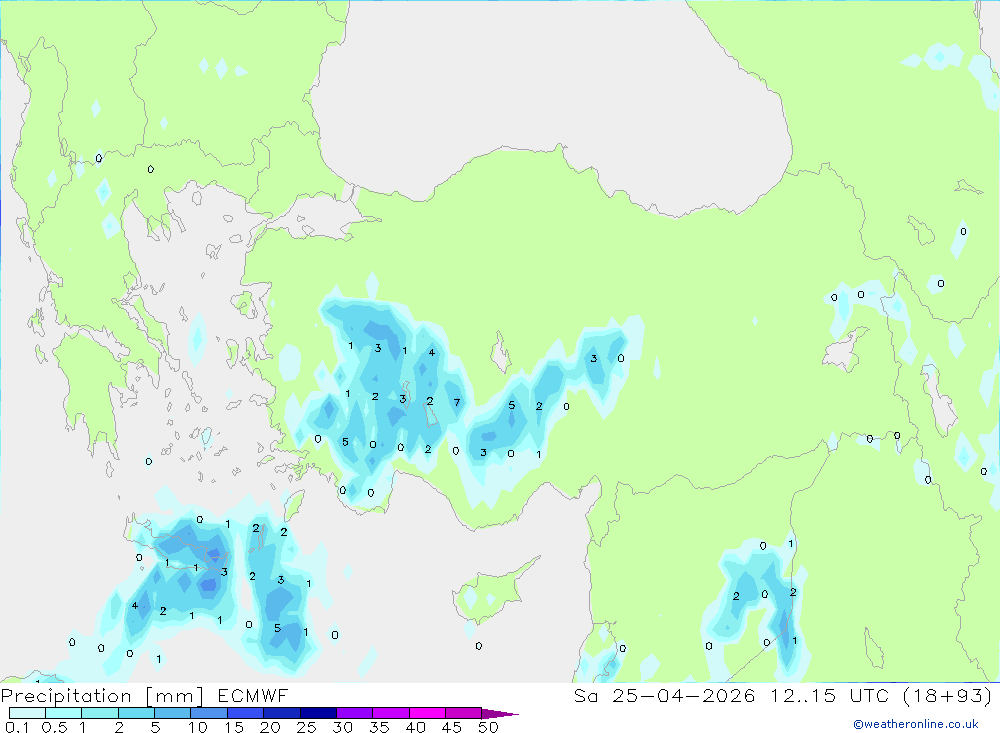Click the '50' legend scale label

pos(489,727)
